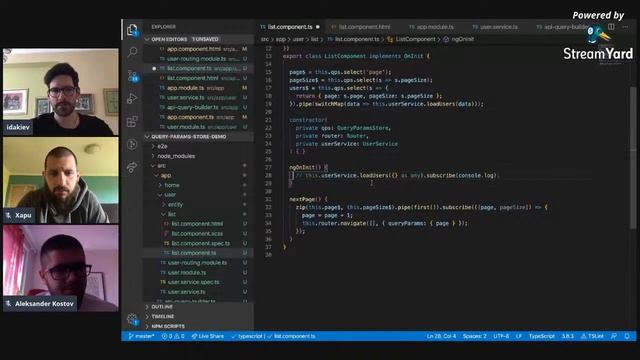Expand the Timeline panel
This screenshot has width=640, height=360.
tap(162, 316)
